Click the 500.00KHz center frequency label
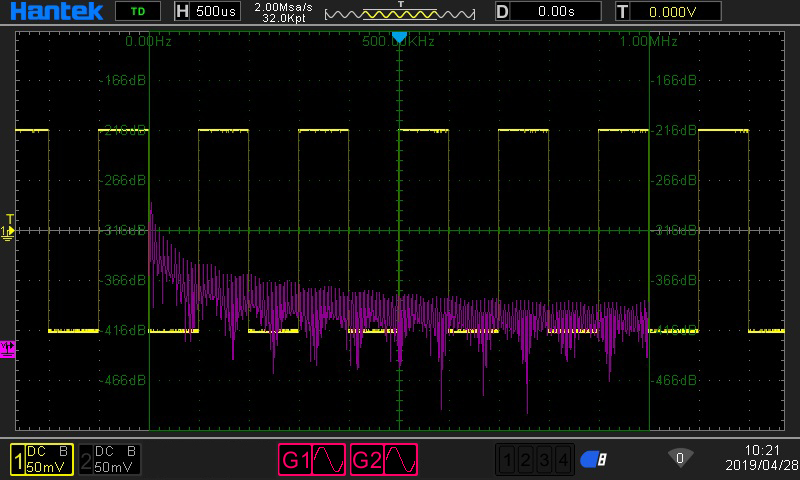Viewport: 800px width, 480px height. click(x=398, y=41)
